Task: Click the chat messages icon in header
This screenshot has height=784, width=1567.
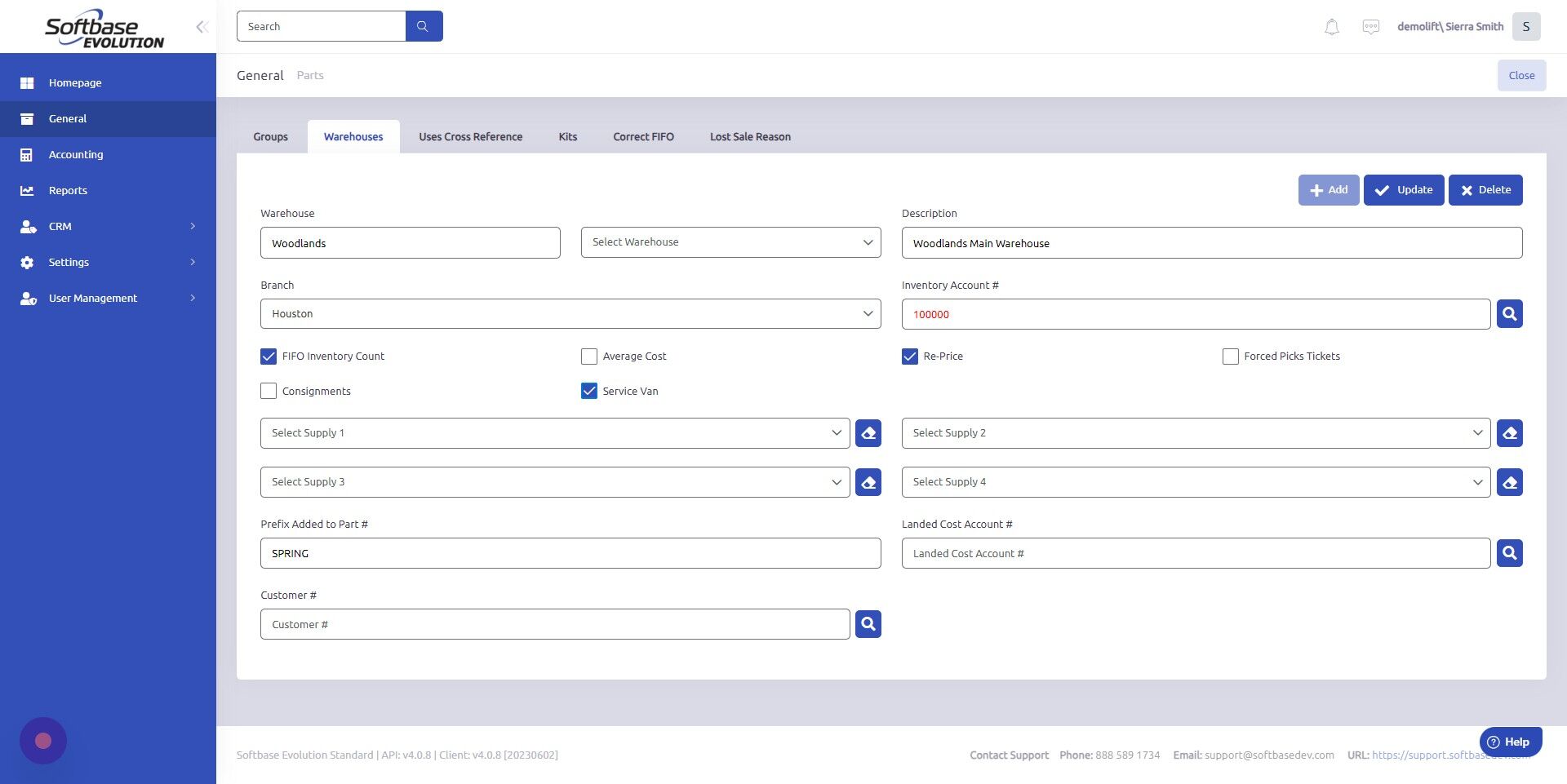Action: click(x=1372, y=26)
